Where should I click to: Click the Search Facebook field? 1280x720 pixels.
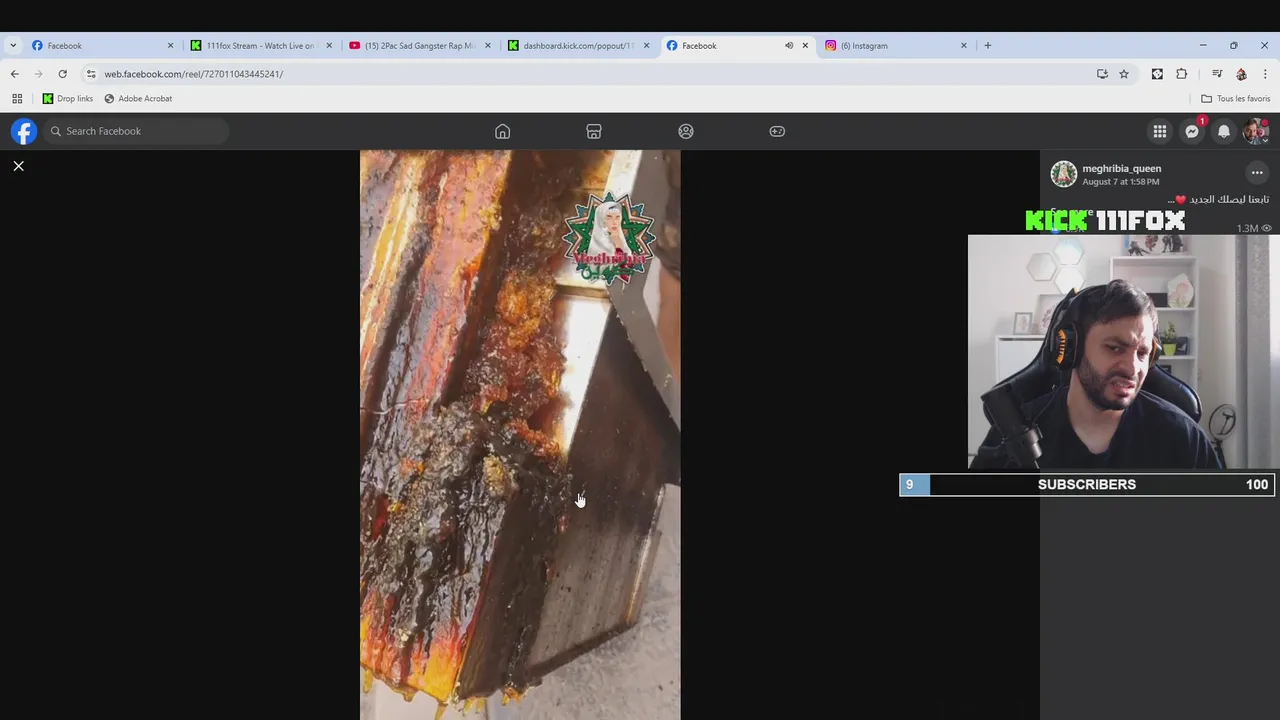tap(136, 131)
